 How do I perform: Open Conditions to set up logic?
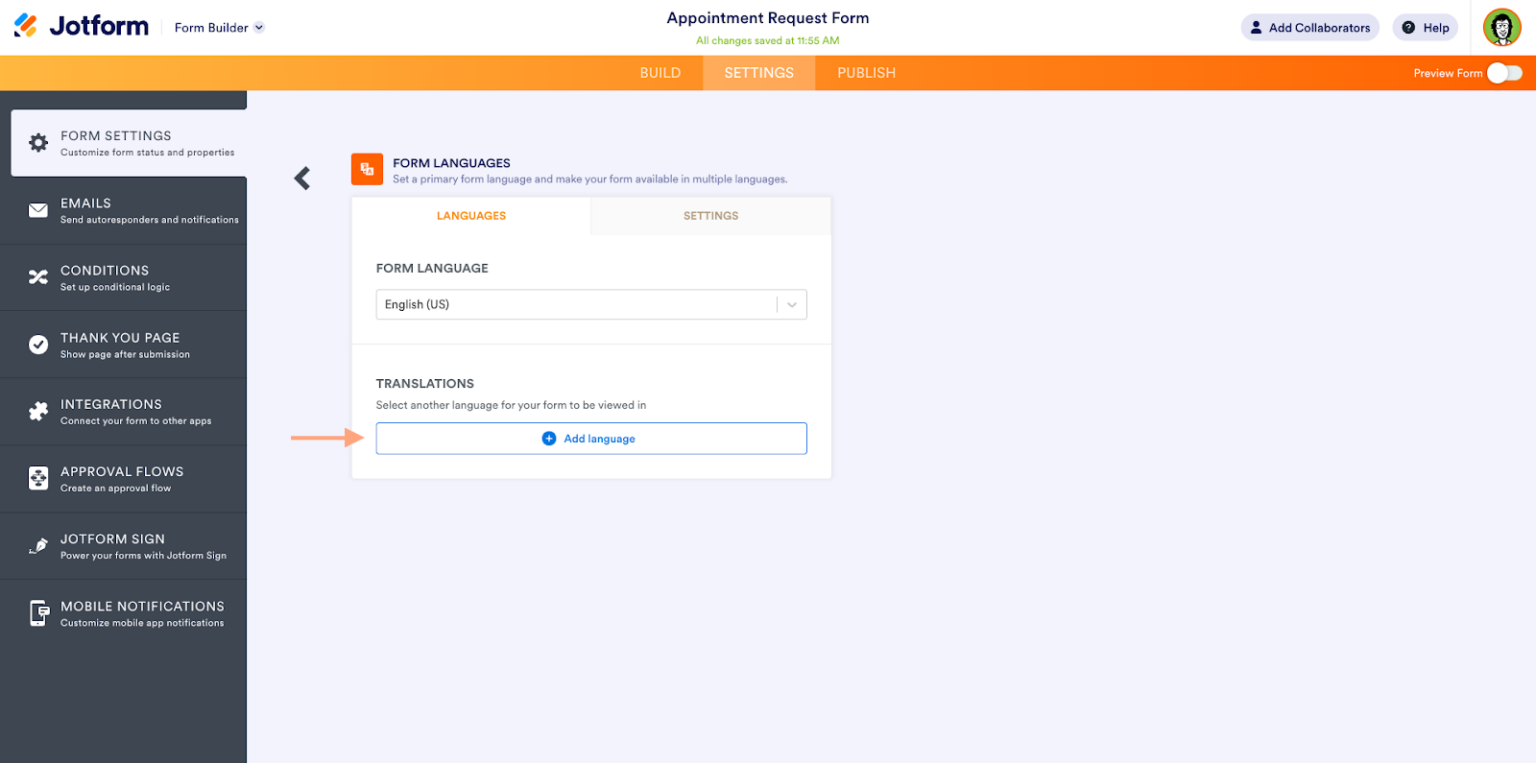(x=36, y=276)
